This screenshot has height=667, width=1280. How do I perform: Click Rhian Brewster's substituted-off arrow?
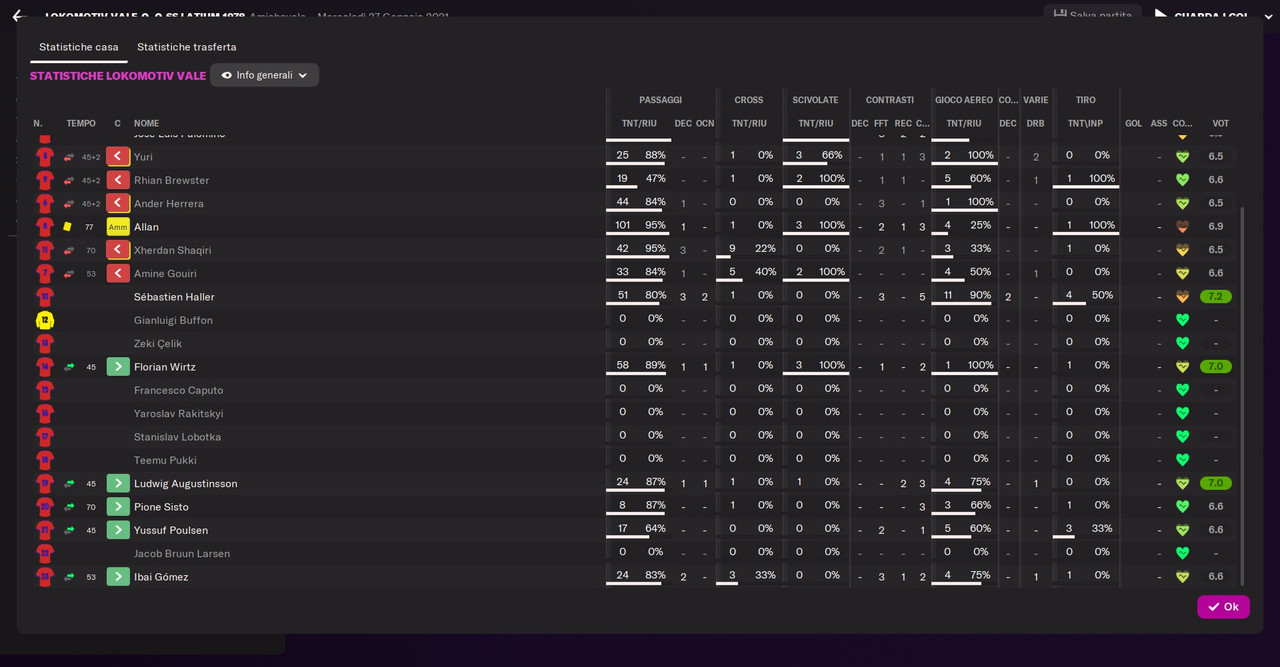pos(118,180)
